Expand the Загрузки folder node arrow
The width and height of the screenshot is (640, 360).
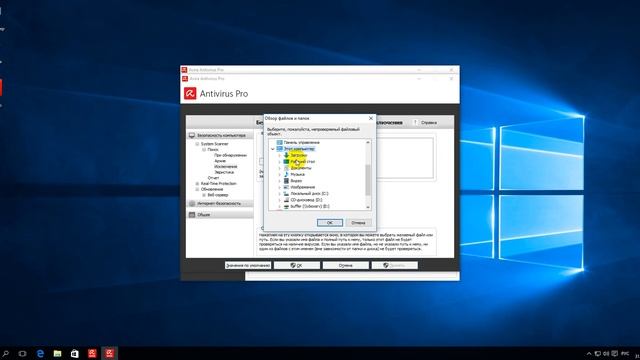pyautogui.click(x=279, y=156)
